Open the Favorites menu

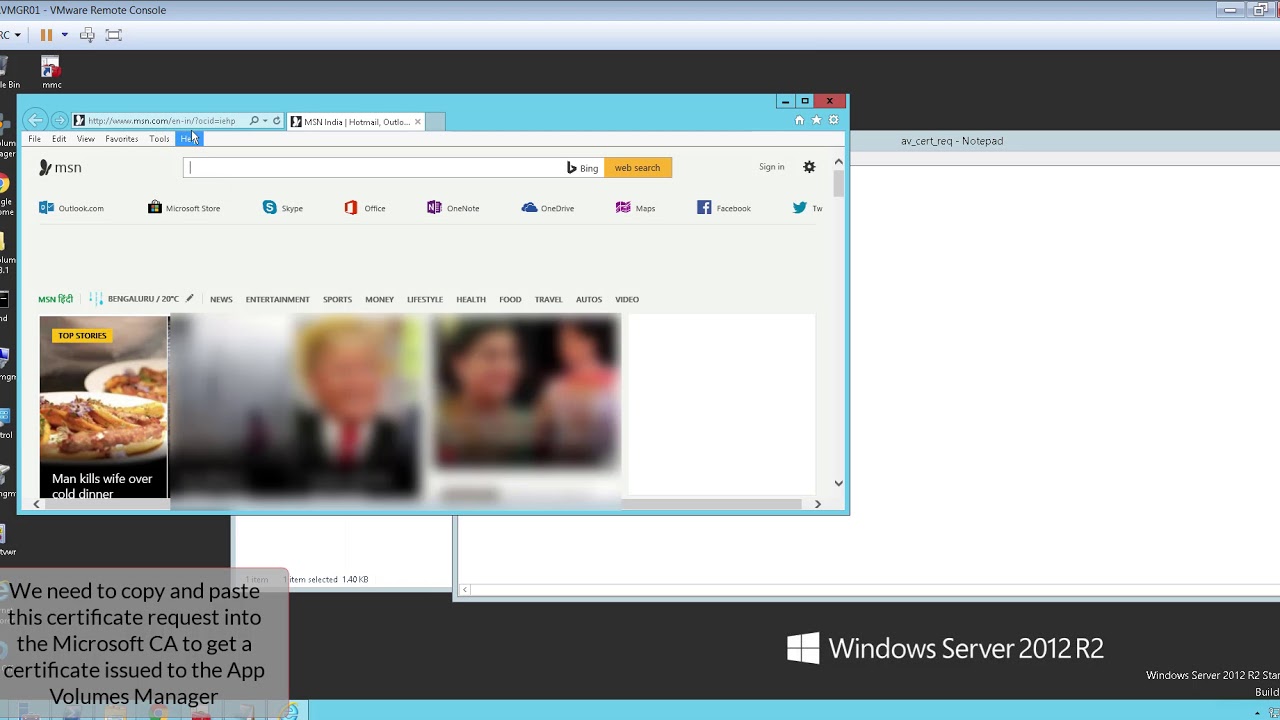[122, 139]
